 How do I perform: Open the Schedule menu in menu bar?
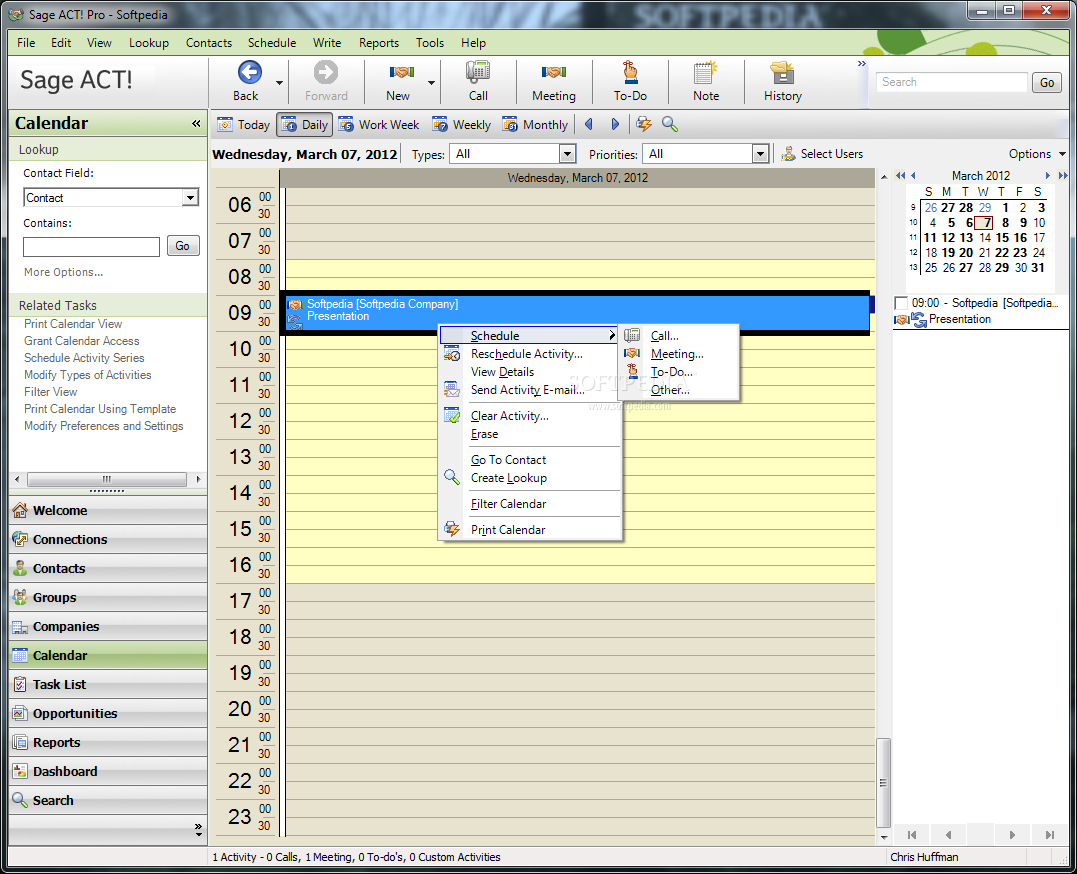[272, 43]
